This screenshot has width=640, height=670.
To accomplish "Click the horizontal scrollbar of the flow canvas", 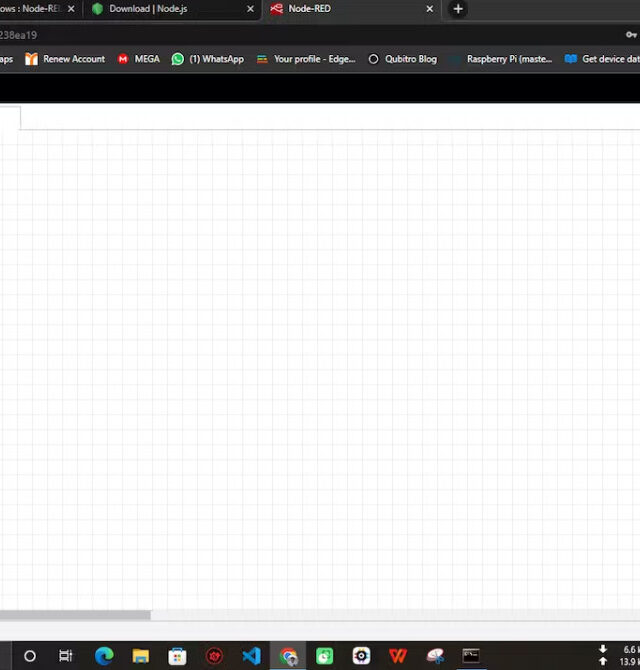I will (75, 615).
